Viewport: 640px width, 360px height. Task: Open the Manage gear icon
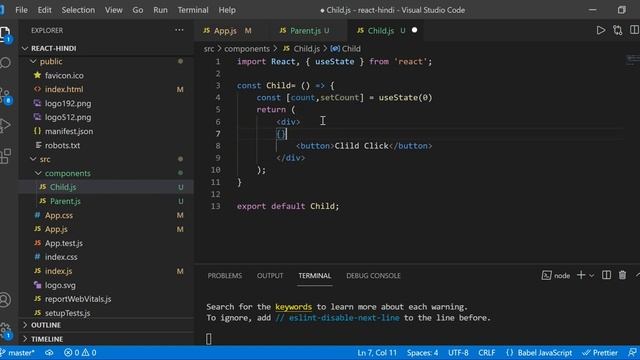(x=5, y=330)
